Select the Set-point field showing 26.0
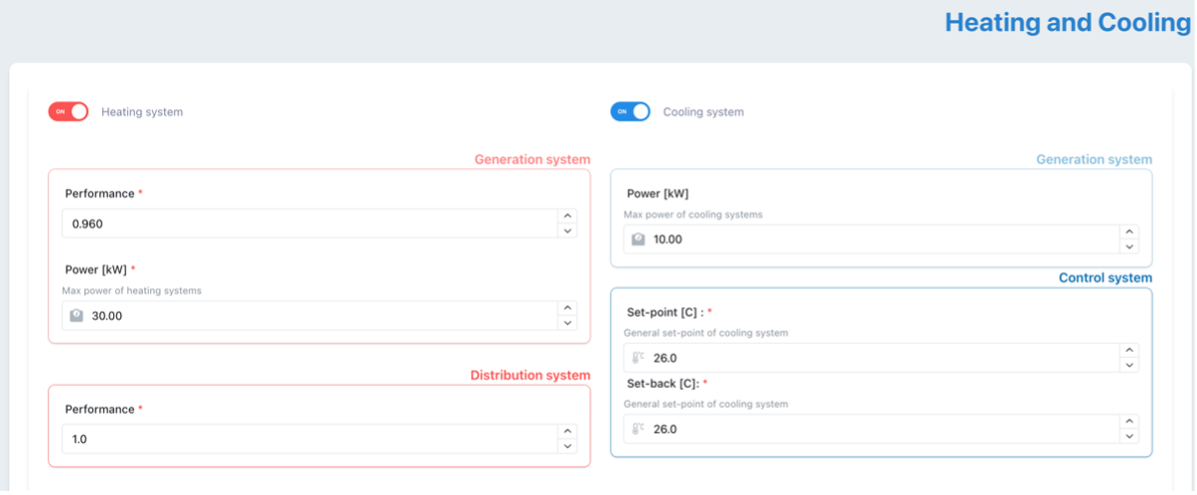Image resolution: width=1197 pixels, height=495 pixels. (870, 358)
